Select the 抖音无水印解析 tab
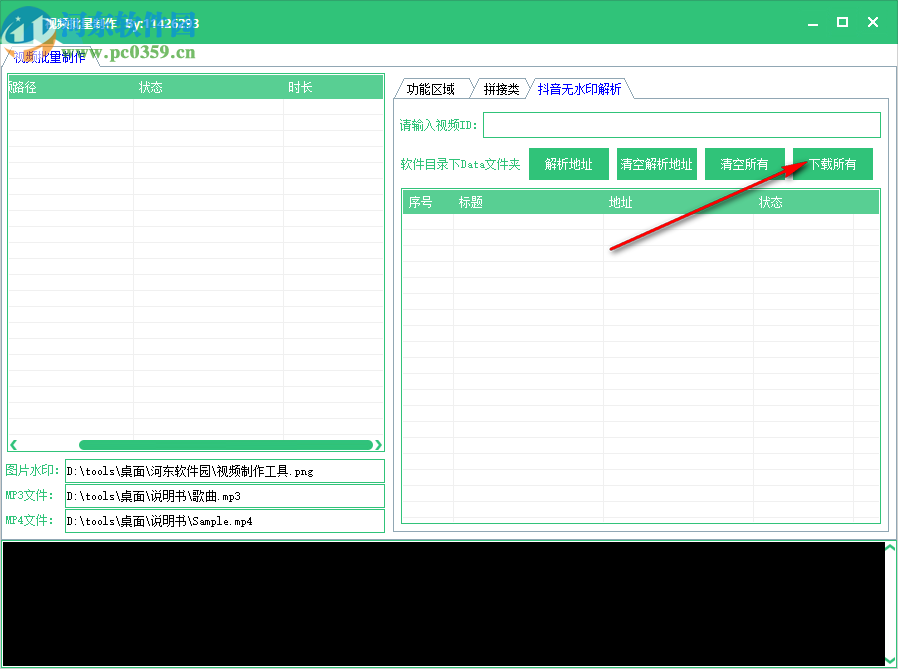The width and height of the screenshot is (898, 669). 580,89
